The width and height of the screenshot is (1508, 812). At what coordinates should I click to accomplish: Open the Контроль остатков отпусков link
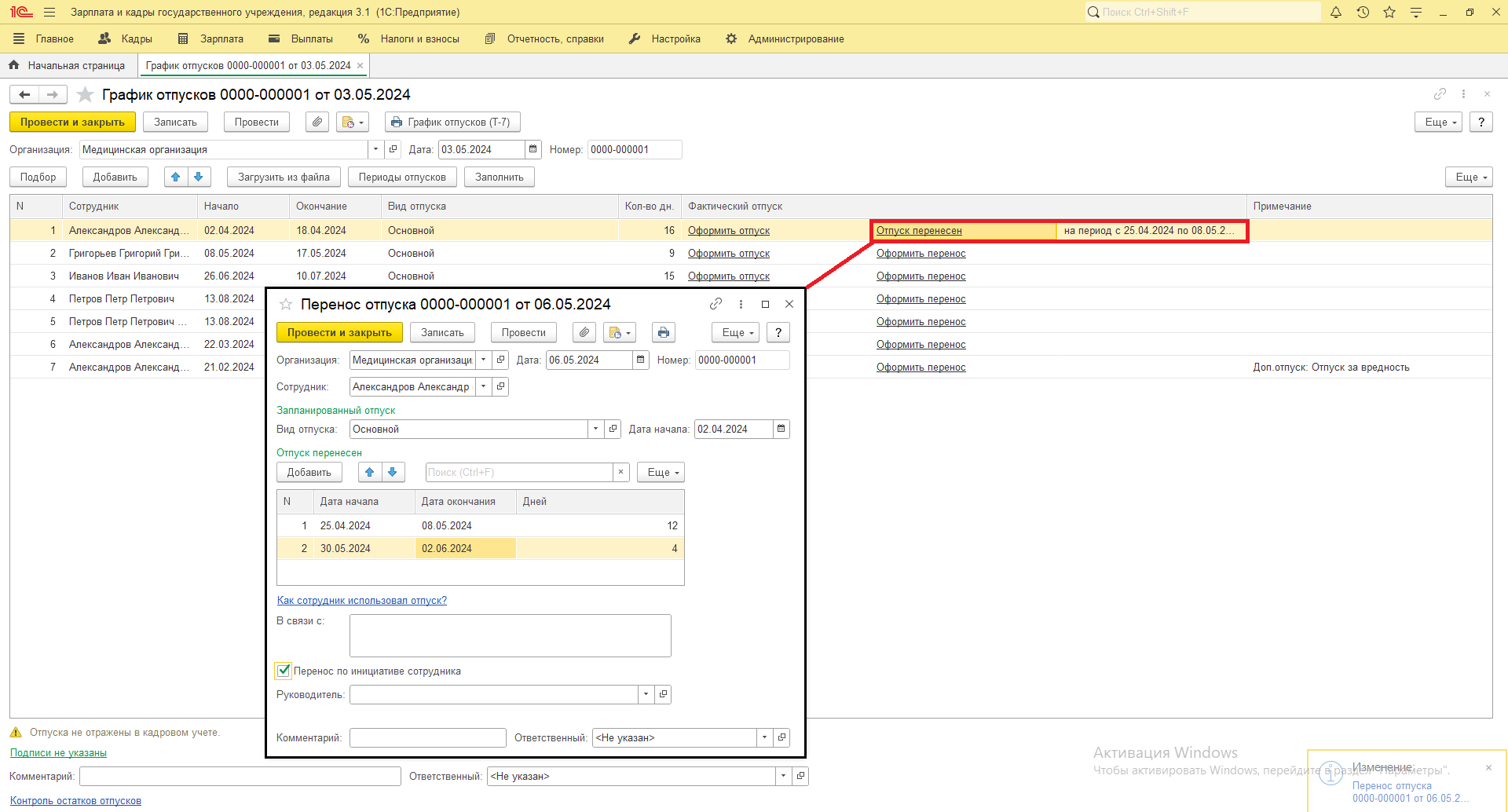pos(75,801)
